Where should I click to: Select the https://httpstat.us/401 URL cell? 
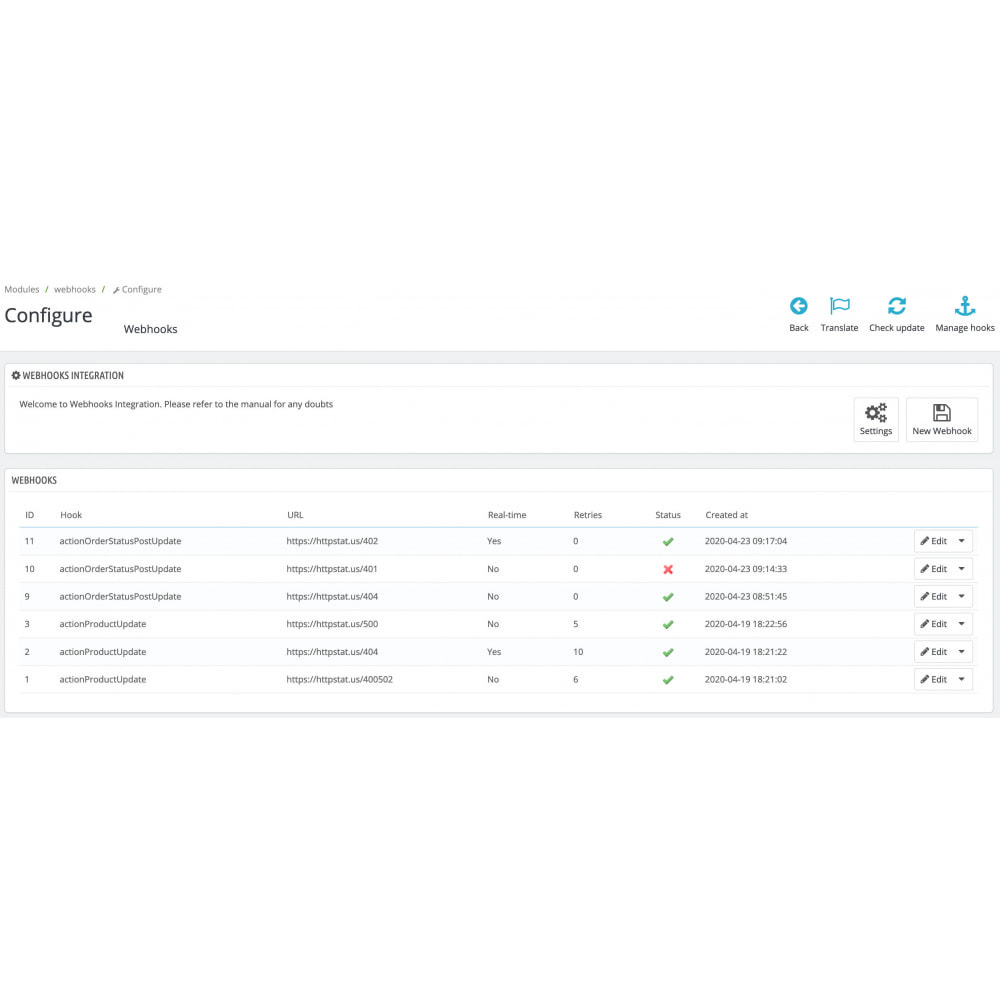[332, 569]
